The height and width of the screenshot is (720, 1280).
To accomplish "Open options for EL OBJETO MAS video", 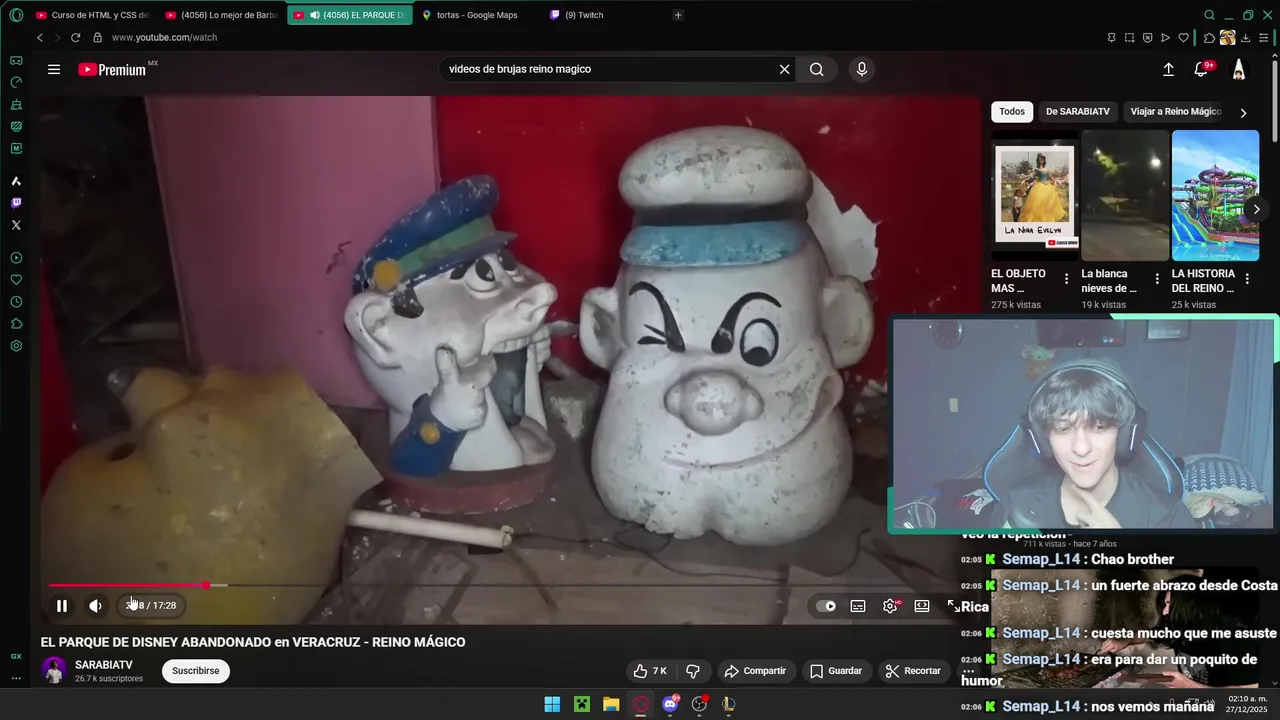I will coord(1066,279).
